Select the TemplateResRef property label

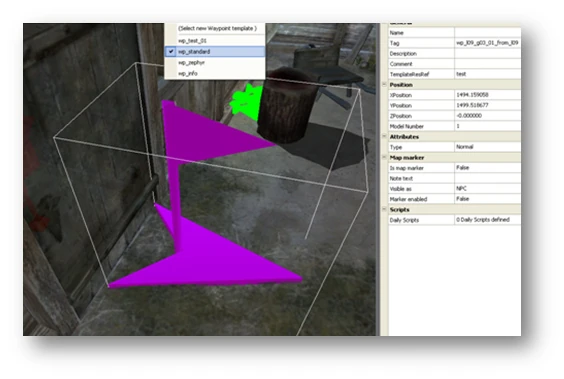coord(409,74)
